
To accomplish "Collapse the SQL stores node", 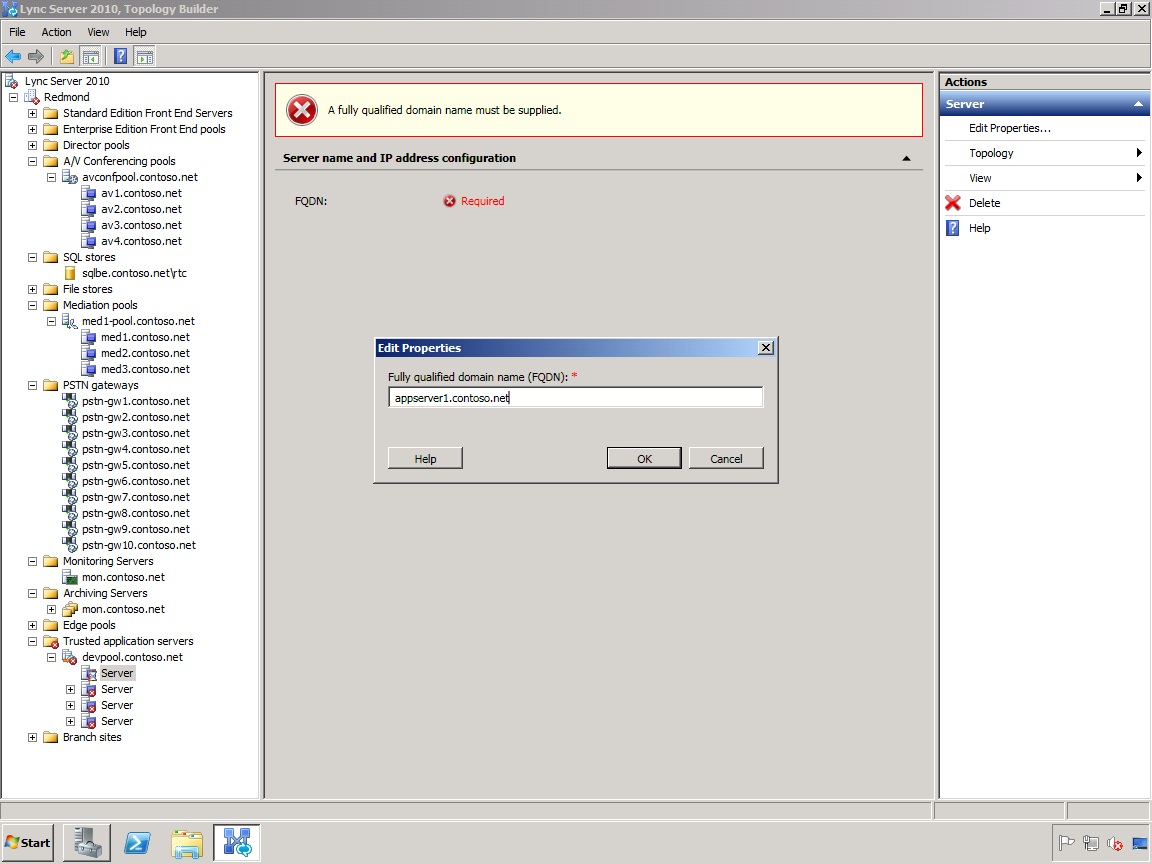I will (x=32, y=257).
